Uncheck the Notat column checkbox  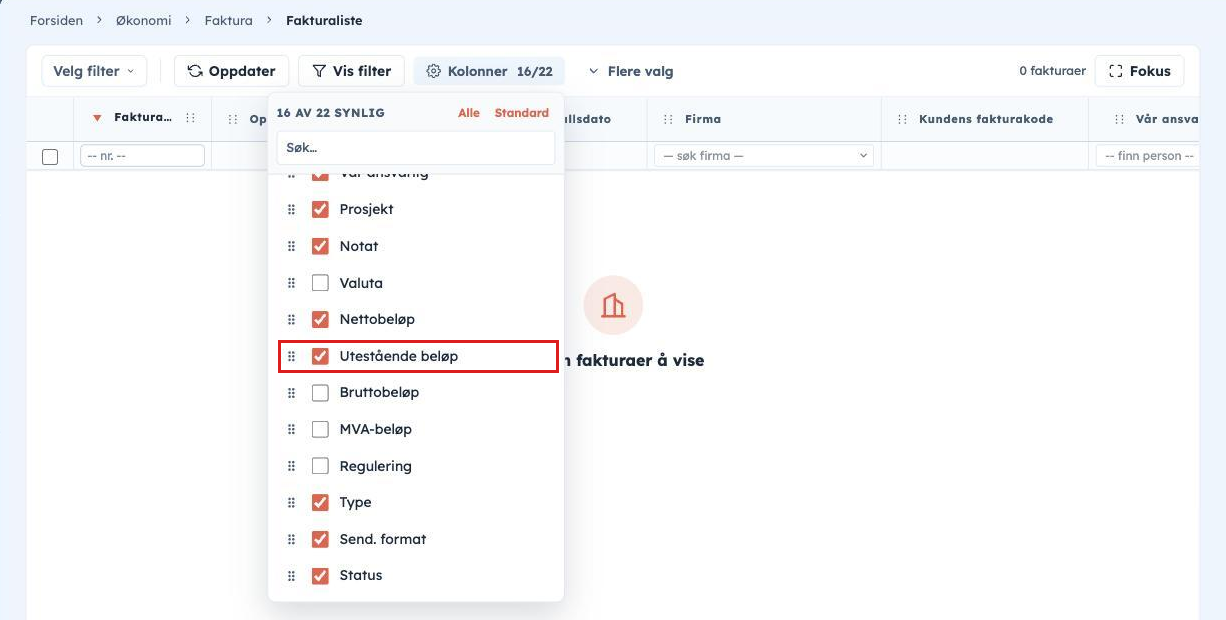point(320,246)
